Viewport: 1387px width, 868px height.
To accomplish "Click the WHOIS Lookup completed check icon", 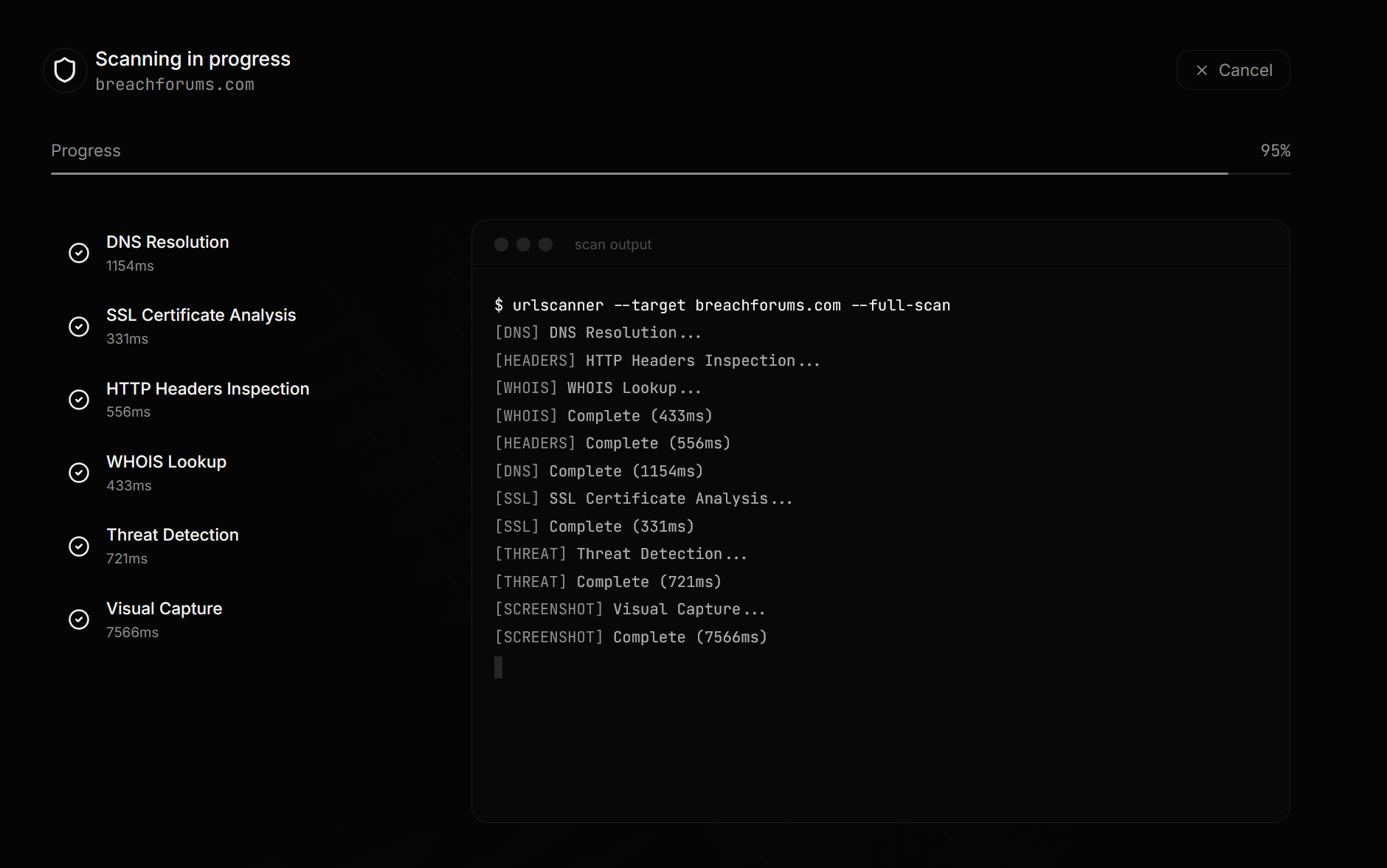I will pyautogui.click(x=79, y=473).
